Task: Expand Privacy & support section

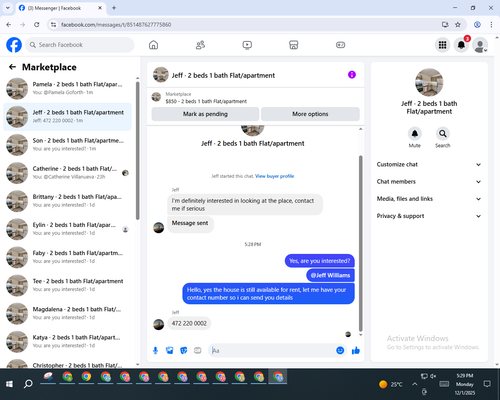Action: pos(429,216)
